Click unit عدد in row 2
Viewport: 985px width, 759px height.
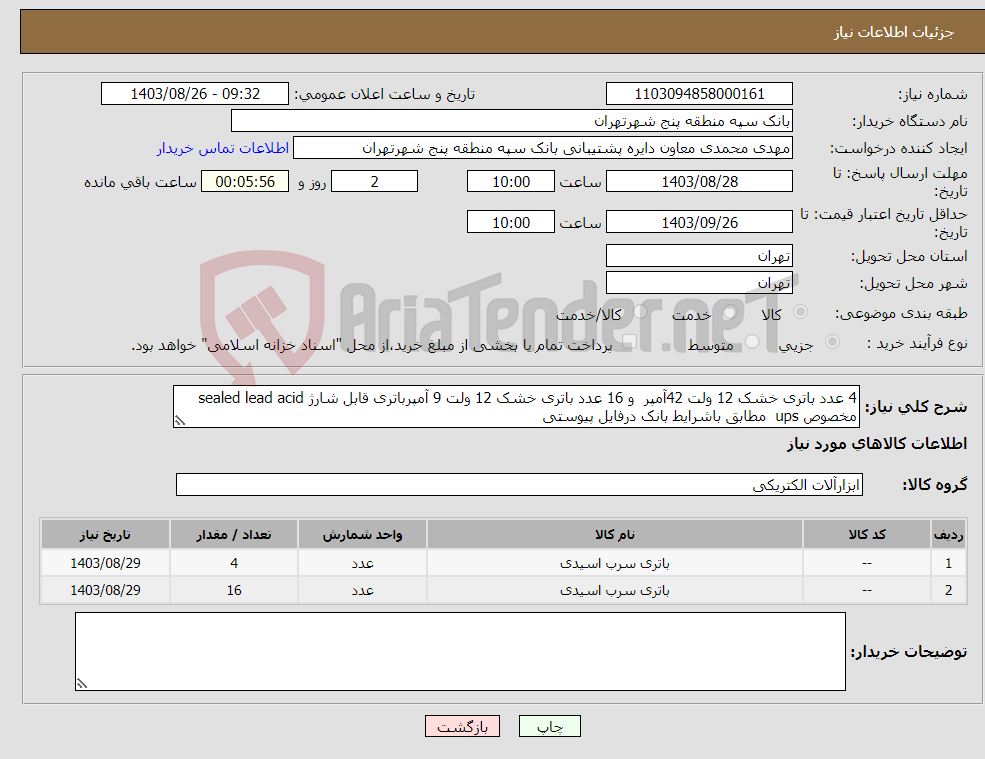tap(362, 590)
